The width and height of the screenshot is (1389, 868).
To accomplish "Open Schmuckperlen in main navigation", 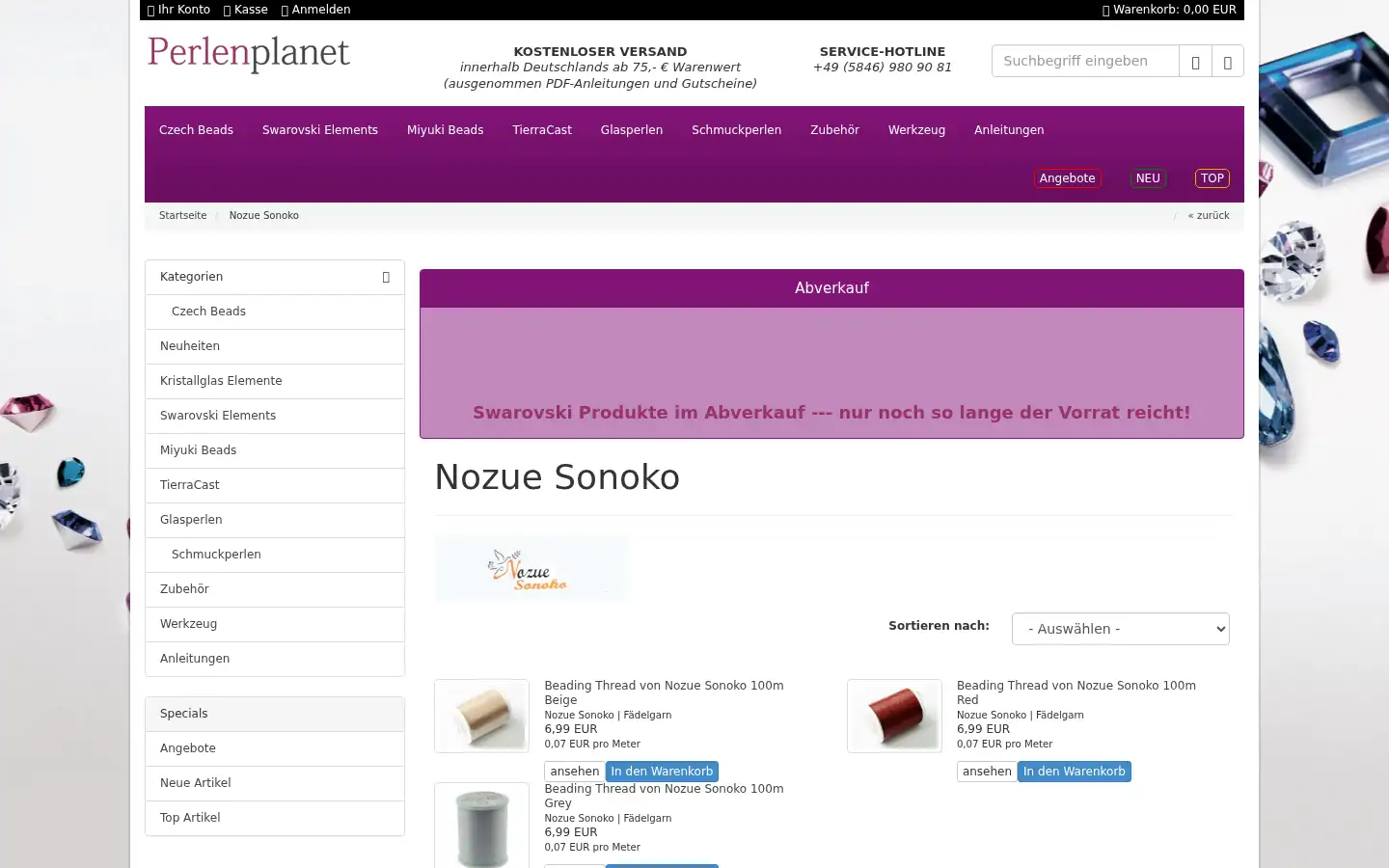I will 736,130.
